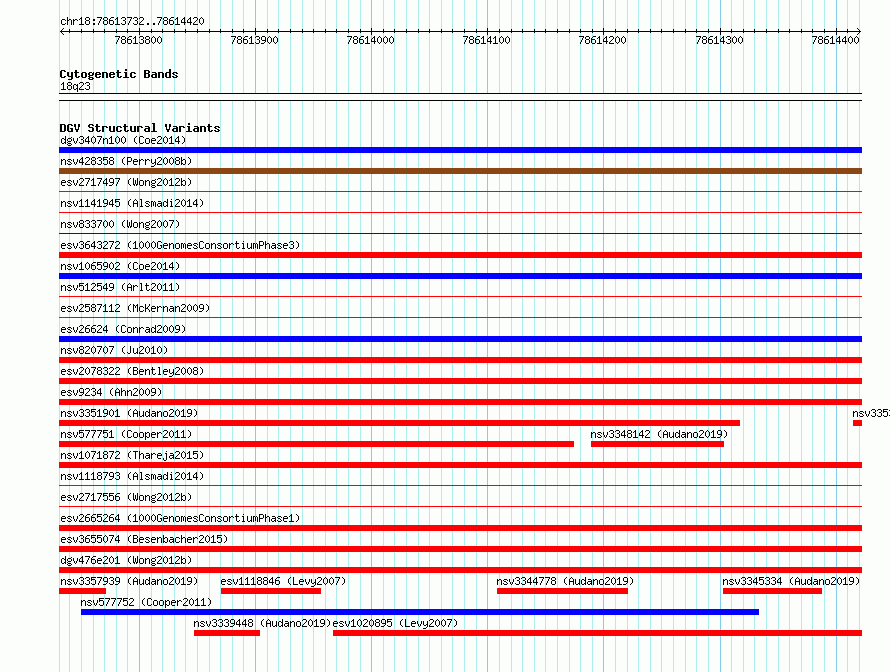This screenshot has width=890, height=672.
Task: Open esv2665264 (1000GenomesConsortiumPhase1) label
Action: point(180,518)
